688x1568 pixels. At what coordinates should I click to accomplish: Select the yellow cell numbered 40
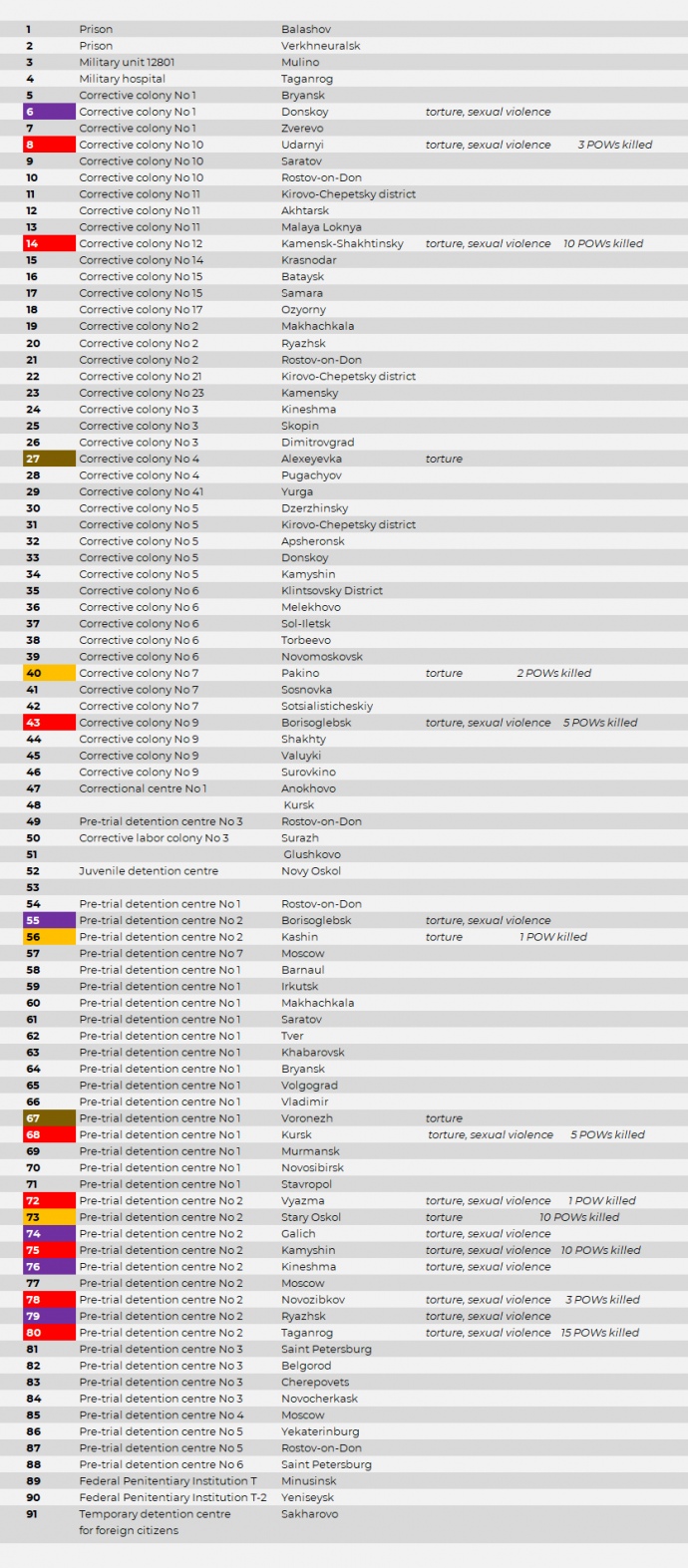(x=49, y=673)
